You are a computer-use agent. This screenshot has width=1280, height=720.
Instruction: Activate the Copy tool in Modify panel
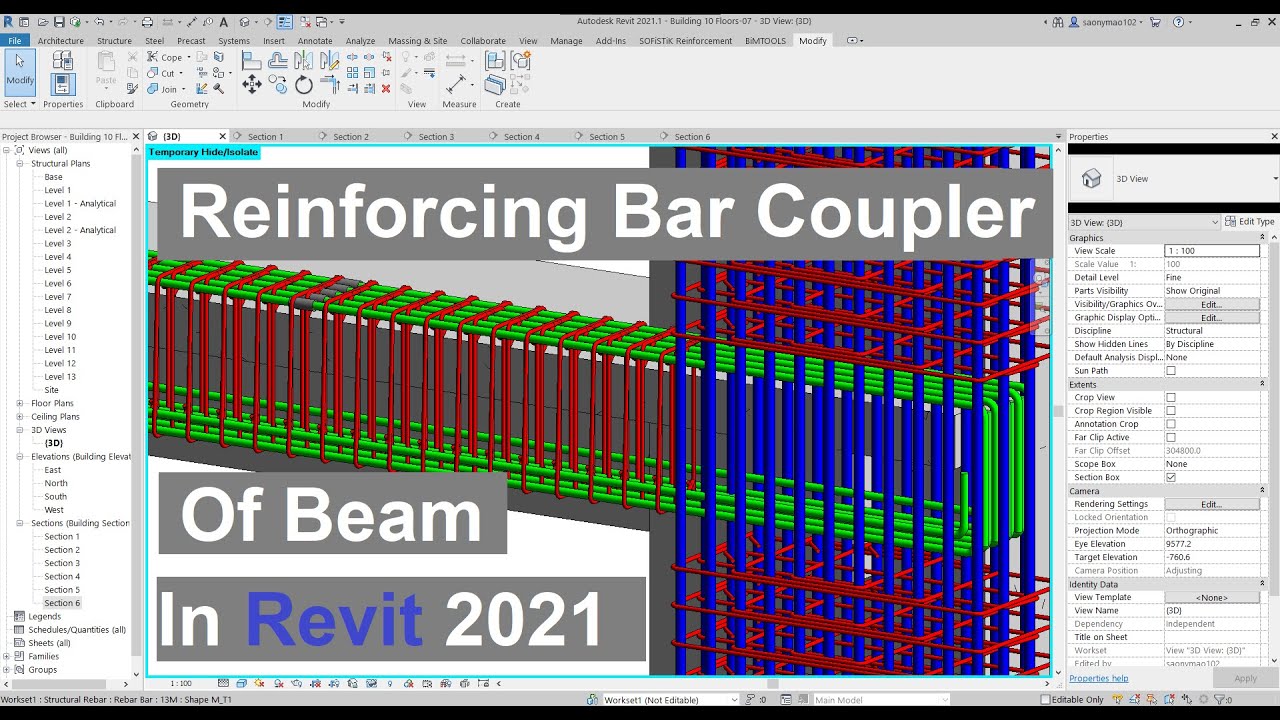(278, 85)
